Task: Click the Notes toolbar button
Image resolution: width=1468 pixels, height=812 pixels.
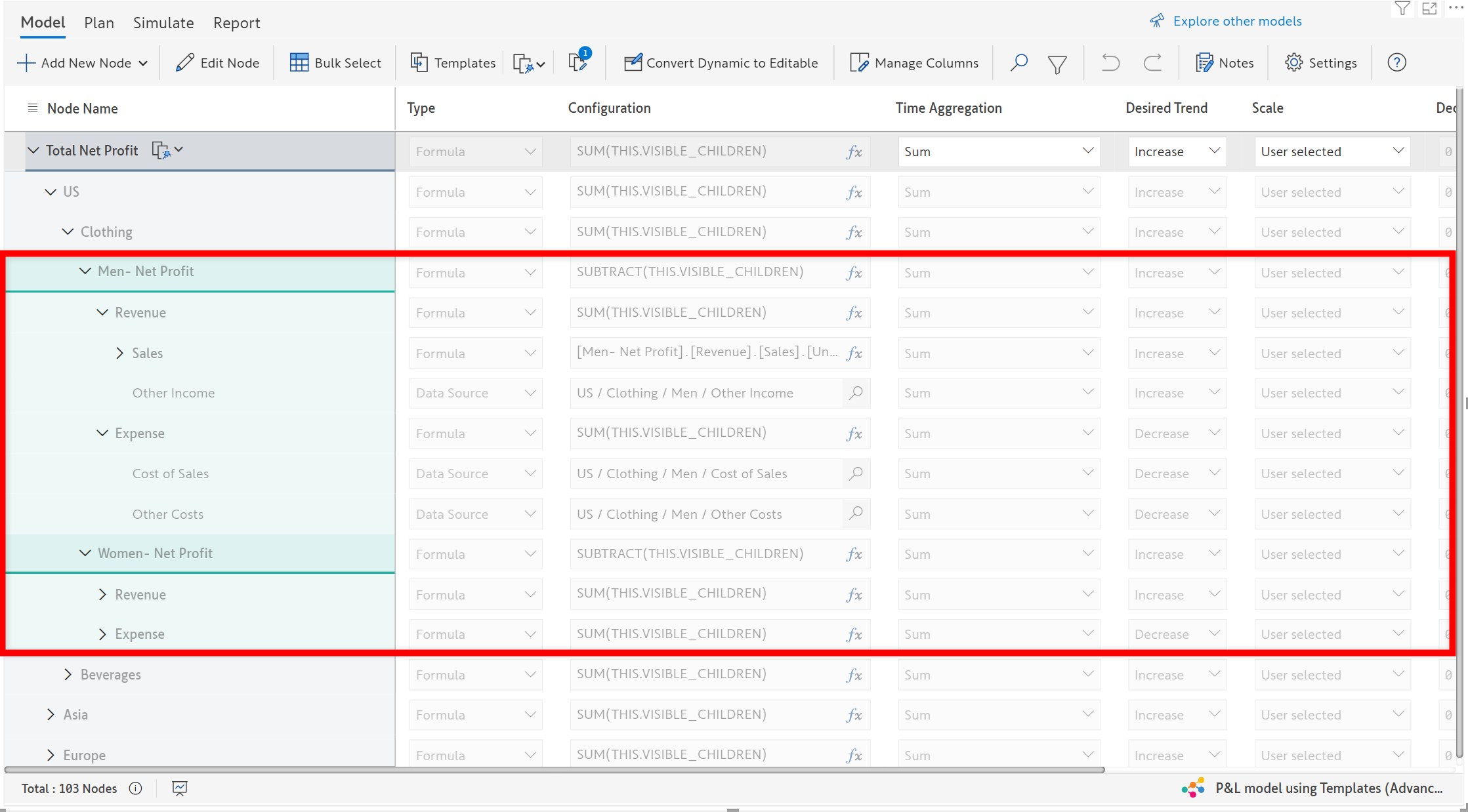Action: 1225,63
